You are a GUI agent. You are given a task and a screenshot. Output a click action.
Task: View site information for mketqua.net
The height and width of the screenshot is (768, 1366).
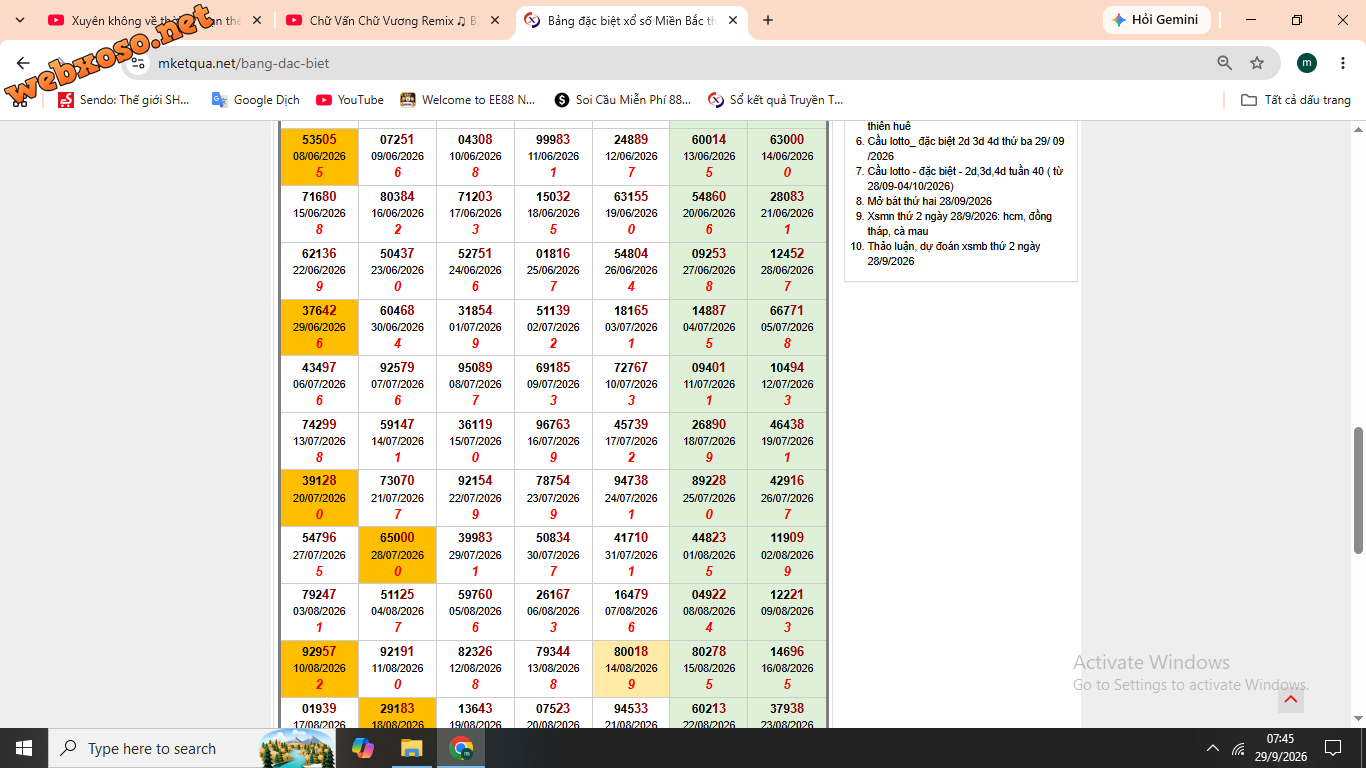139,63
